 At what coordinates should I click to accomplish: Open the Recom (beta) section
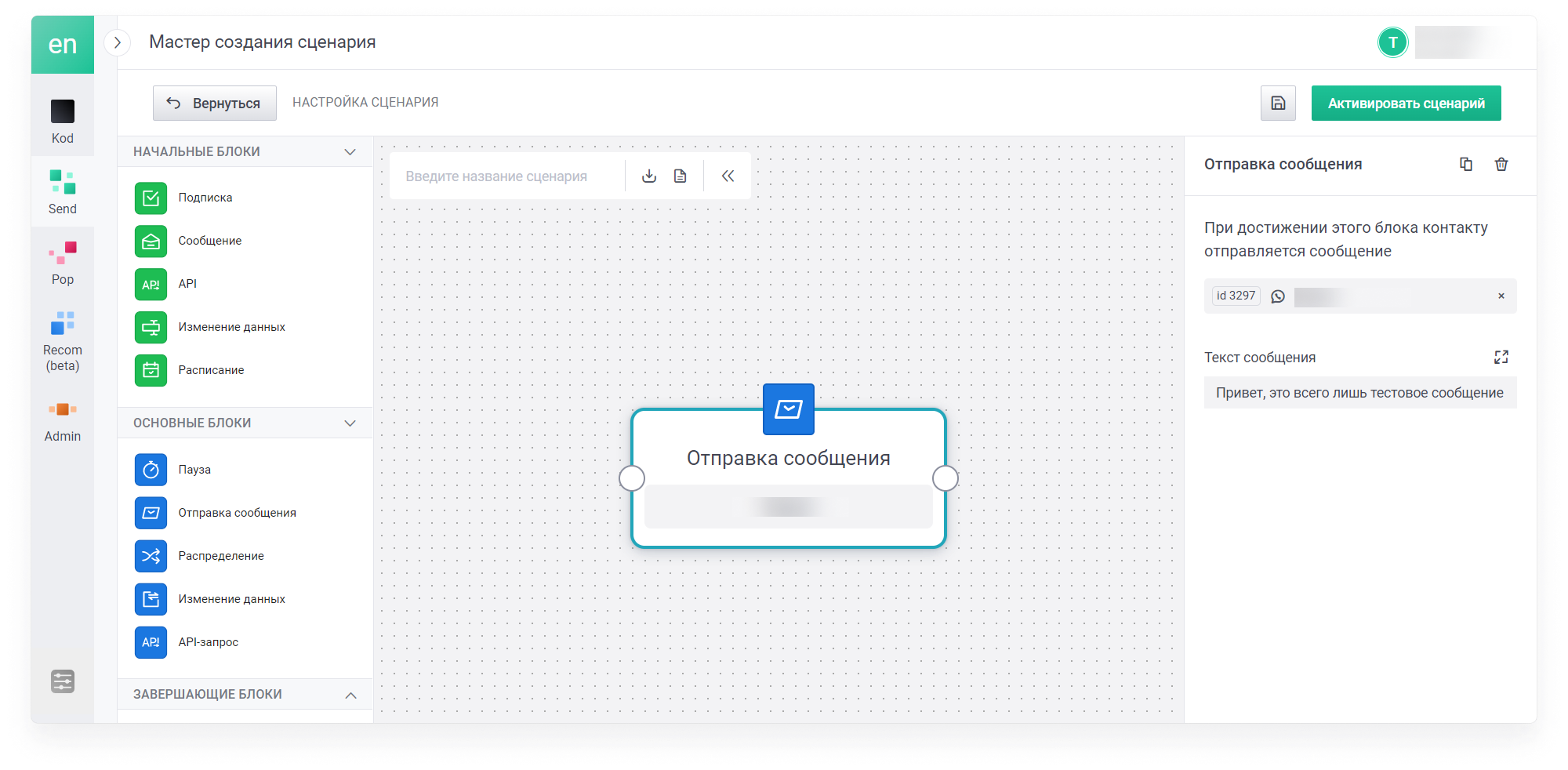[63, 342]
